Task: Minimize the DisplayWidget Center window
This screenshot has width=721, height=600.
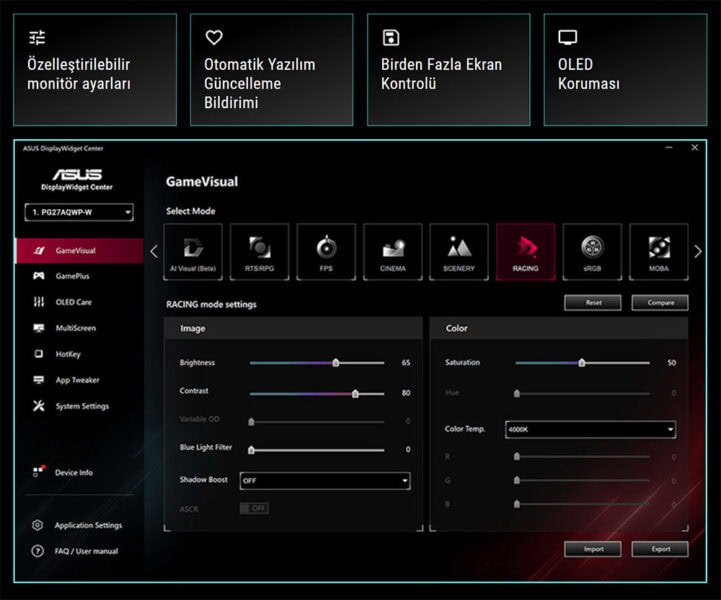Action: (x=669, y=148)
